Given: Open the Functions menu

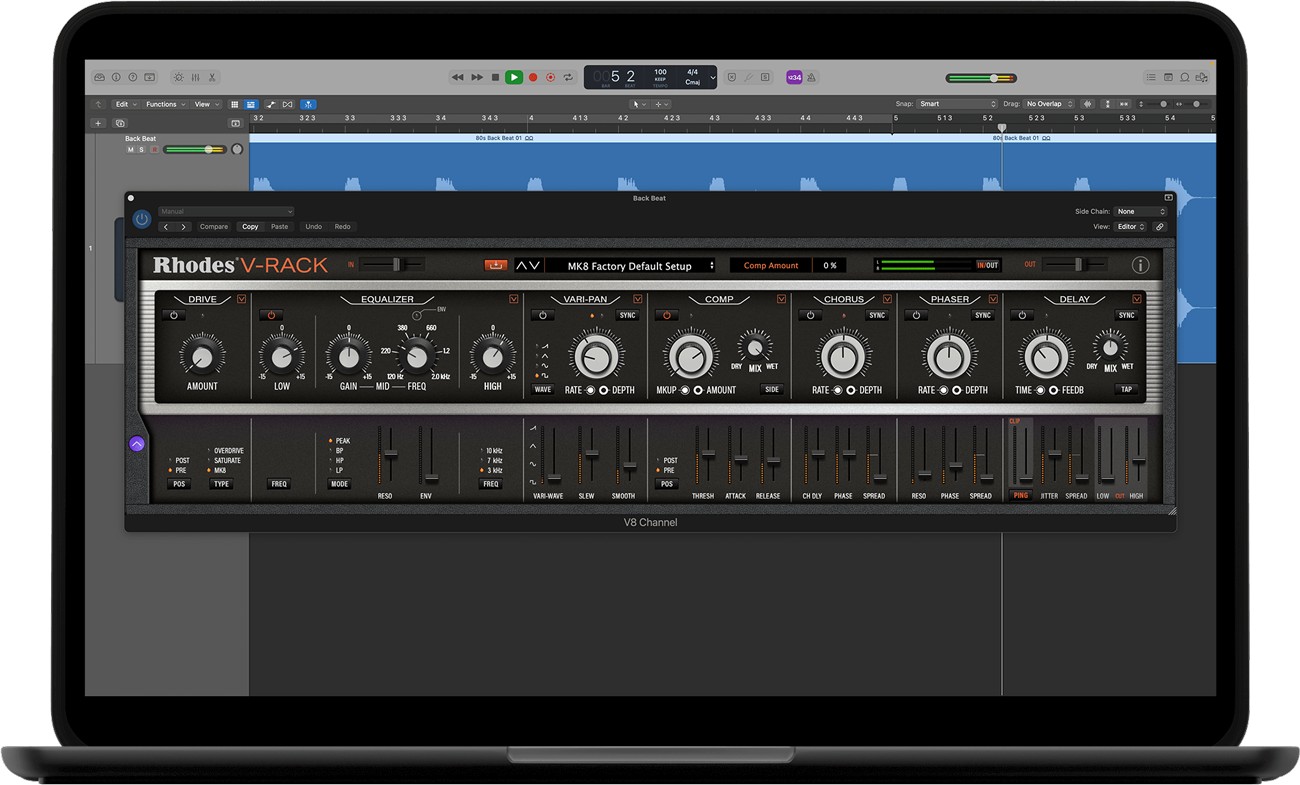Looking at the screenshot, I should pos(163,103).
